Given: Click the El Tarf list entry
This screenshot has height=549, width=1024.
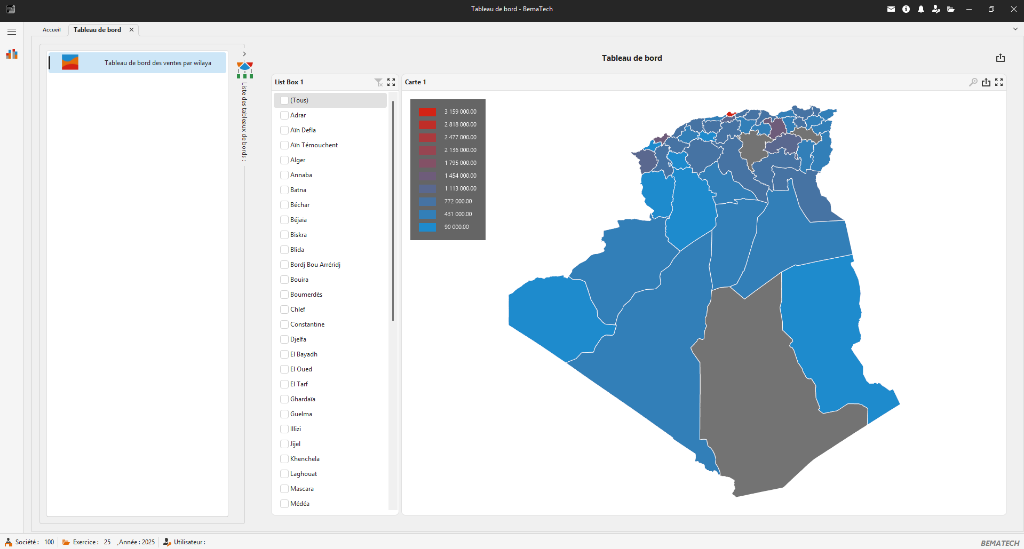Looking at the screenshot, I should (x=299, y=384).
